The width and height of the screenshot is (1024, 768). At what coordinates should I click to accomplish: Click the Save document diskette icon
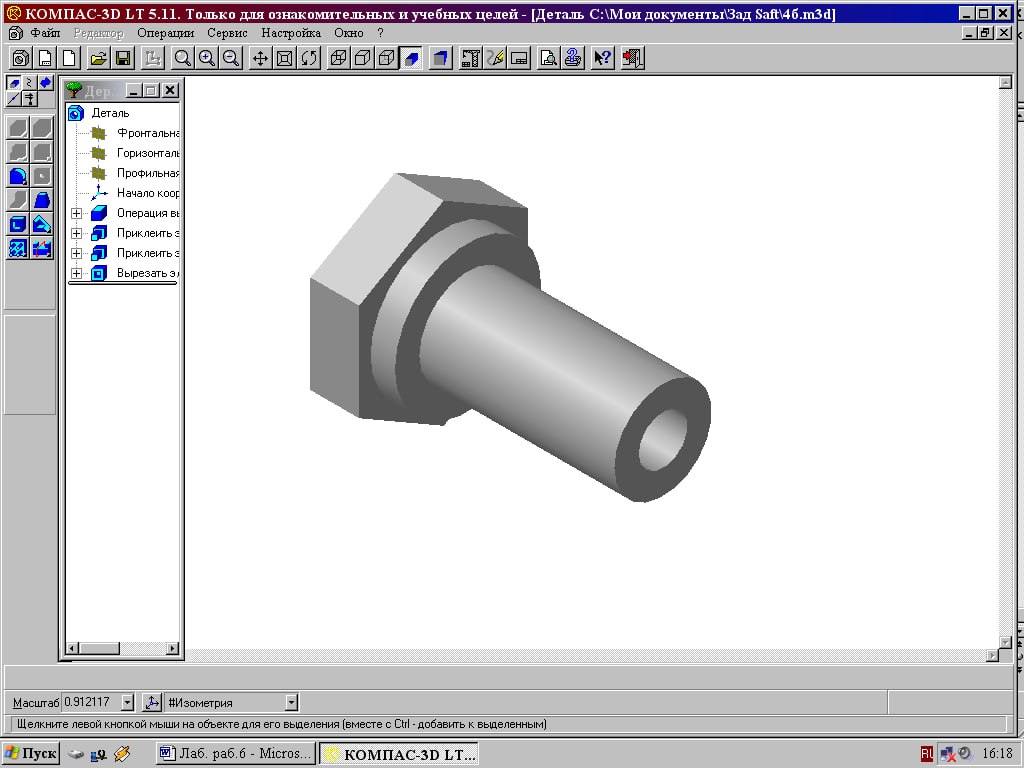tap(122, 58)
